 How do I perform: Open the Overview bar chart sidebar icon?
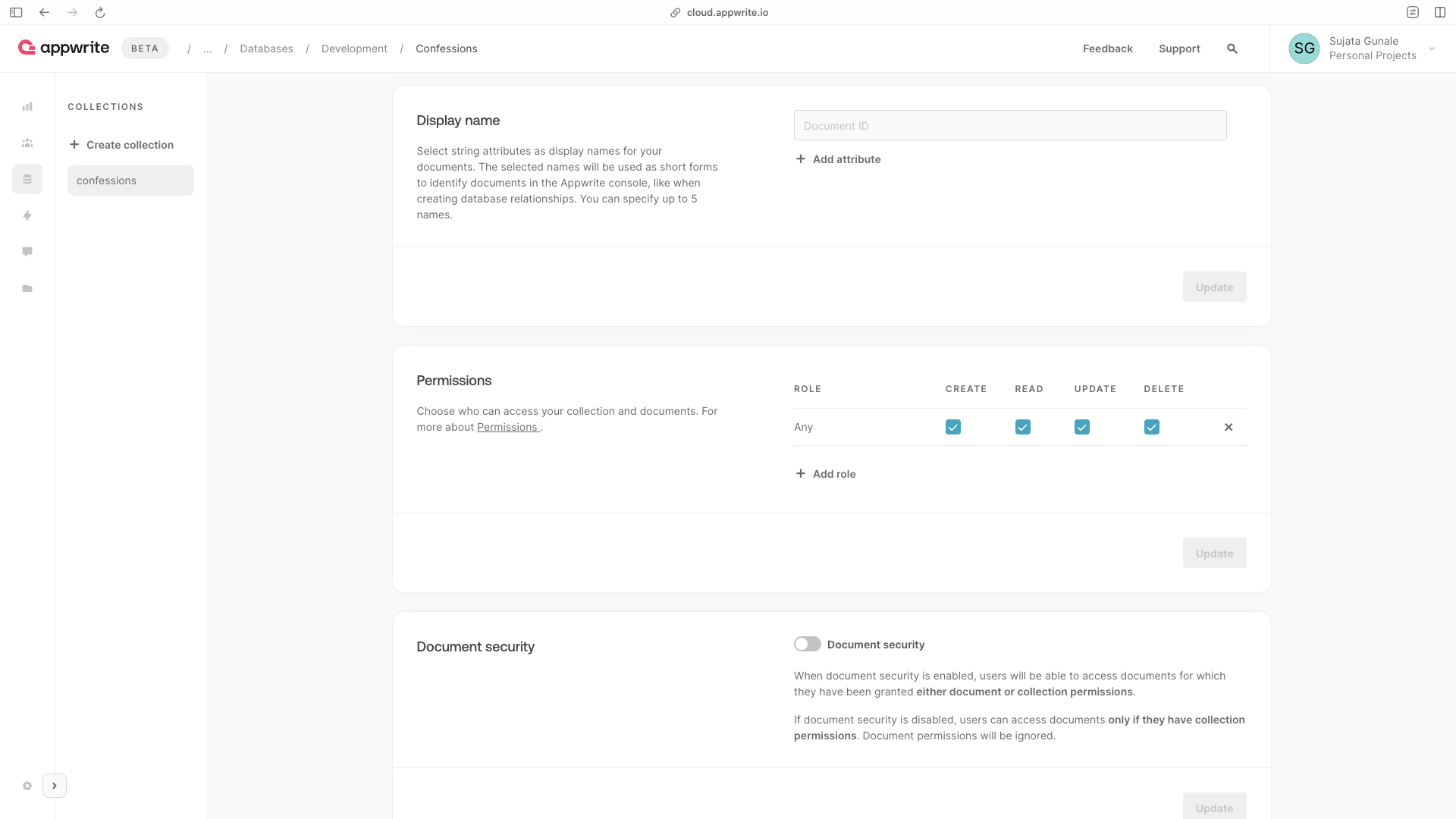click(27, 107)
